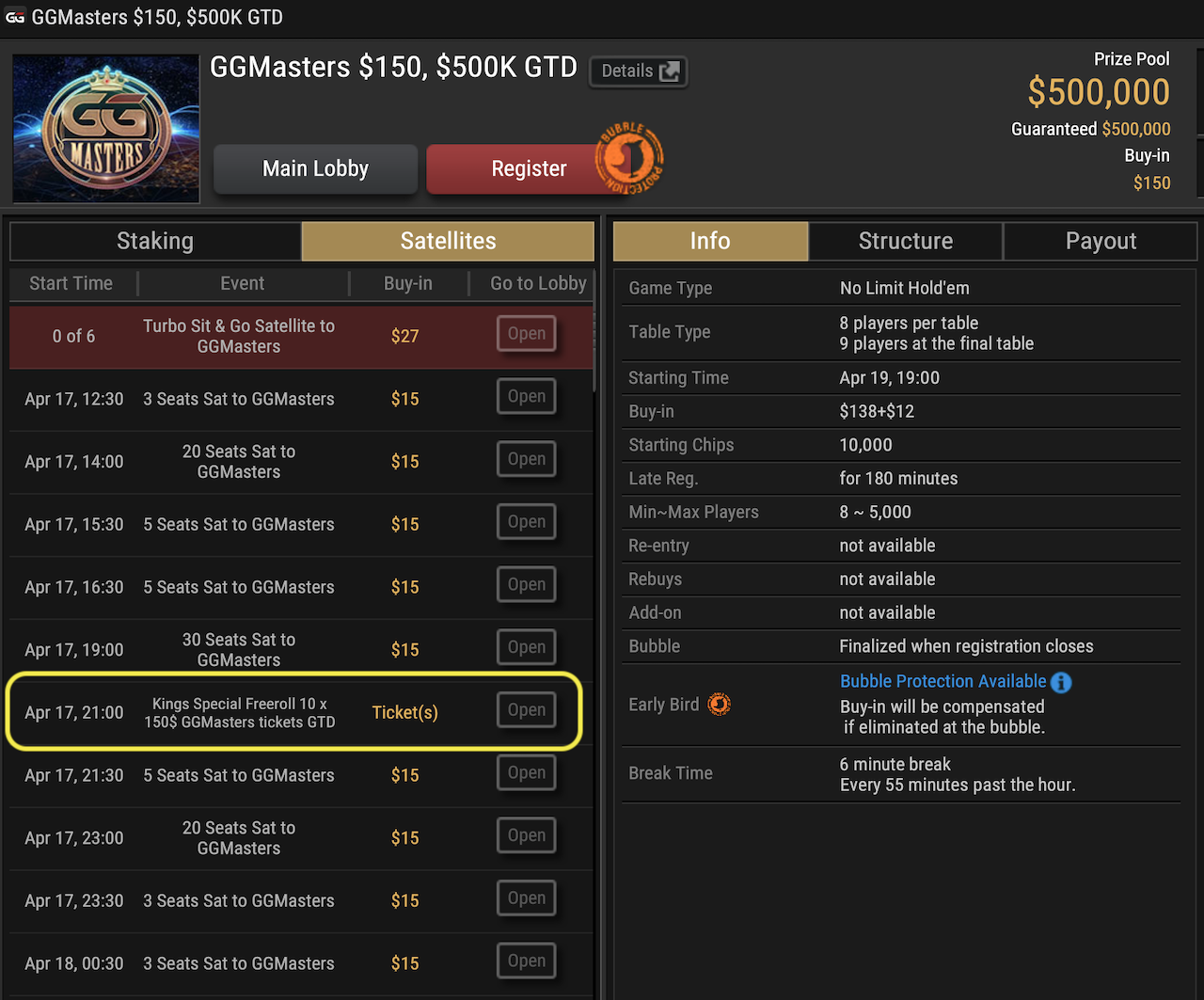This screenshot has width=1204, height=1000.
Task: Sort satellites by Start Time column
Action: pos(71,283)
